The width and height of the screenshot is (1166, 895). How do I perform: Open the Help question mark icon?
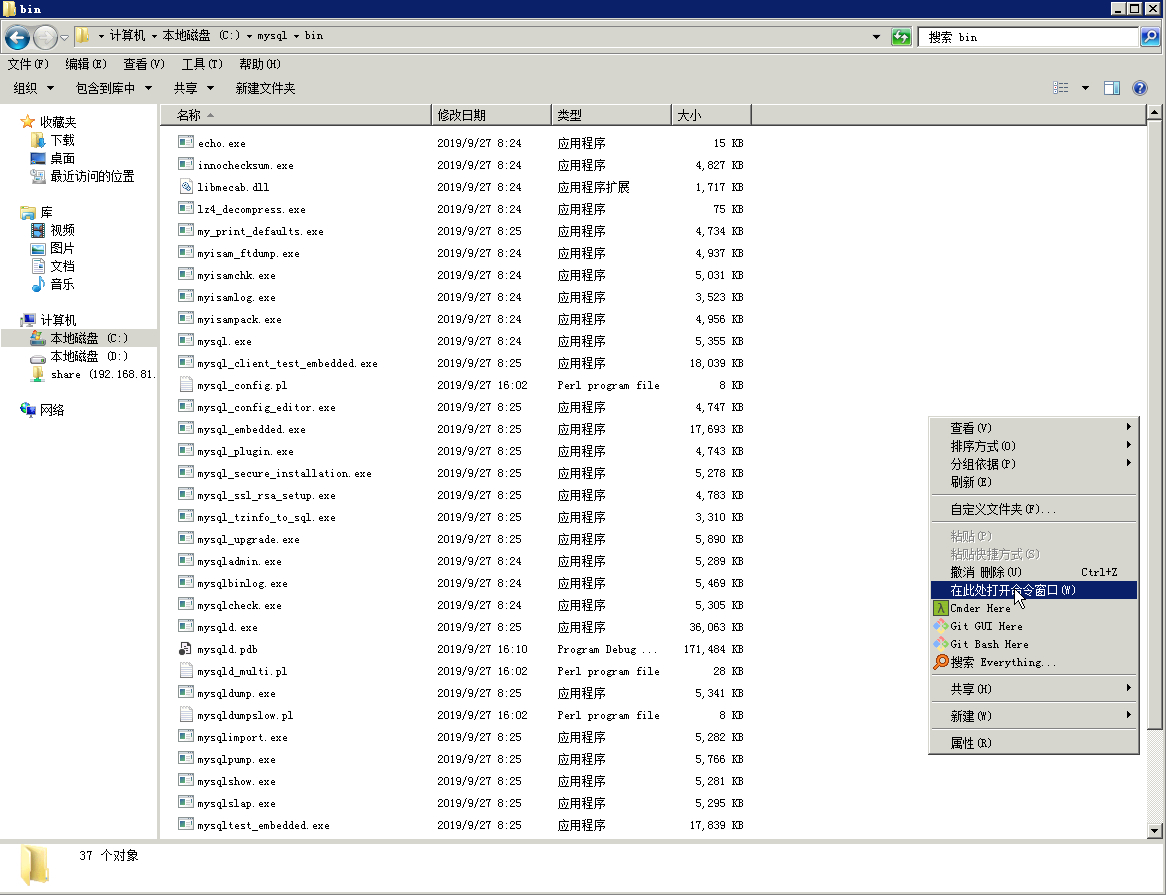(x=1139, y=88)
